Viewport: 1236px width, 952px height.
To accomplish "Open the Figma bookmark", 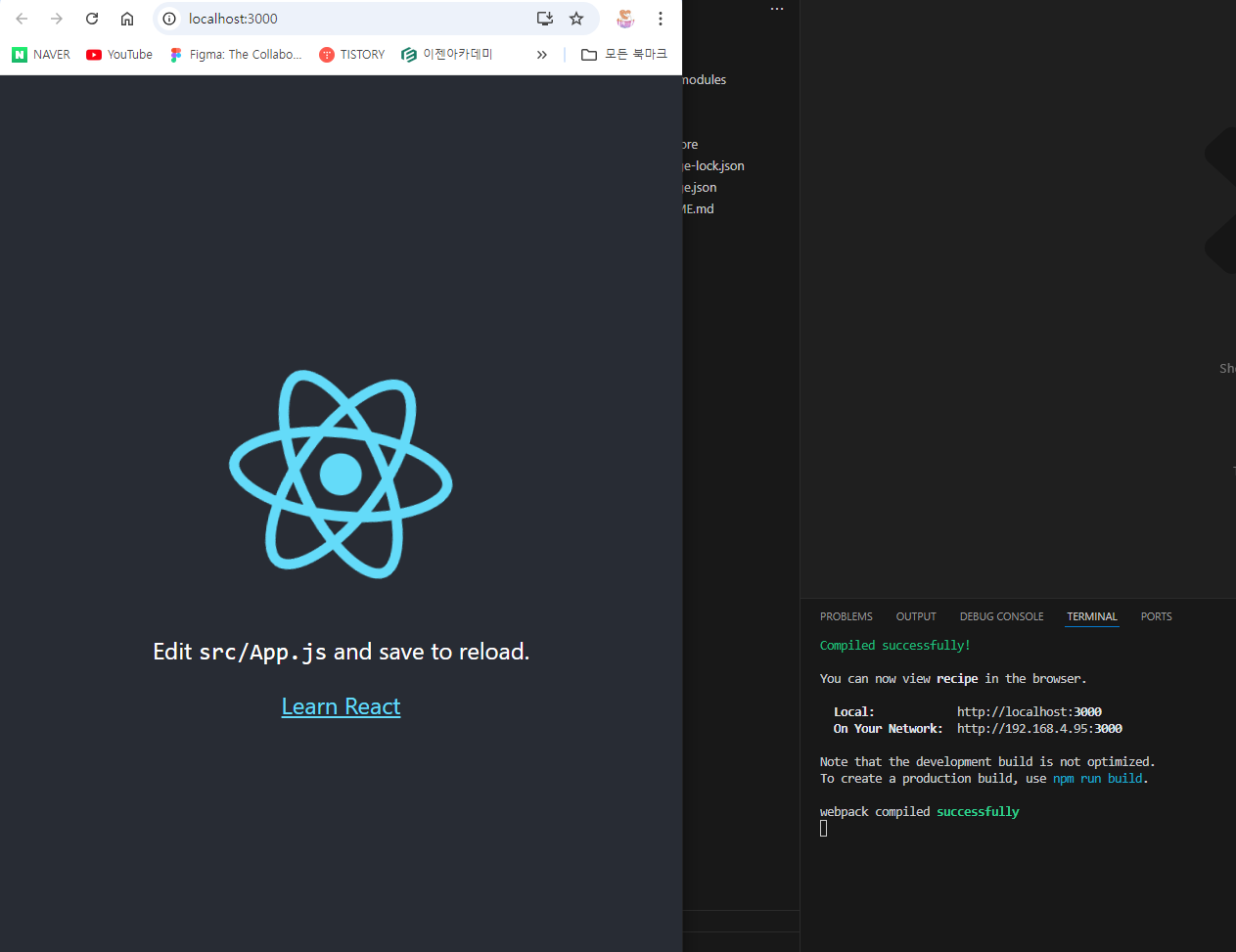I will [236, 55].
